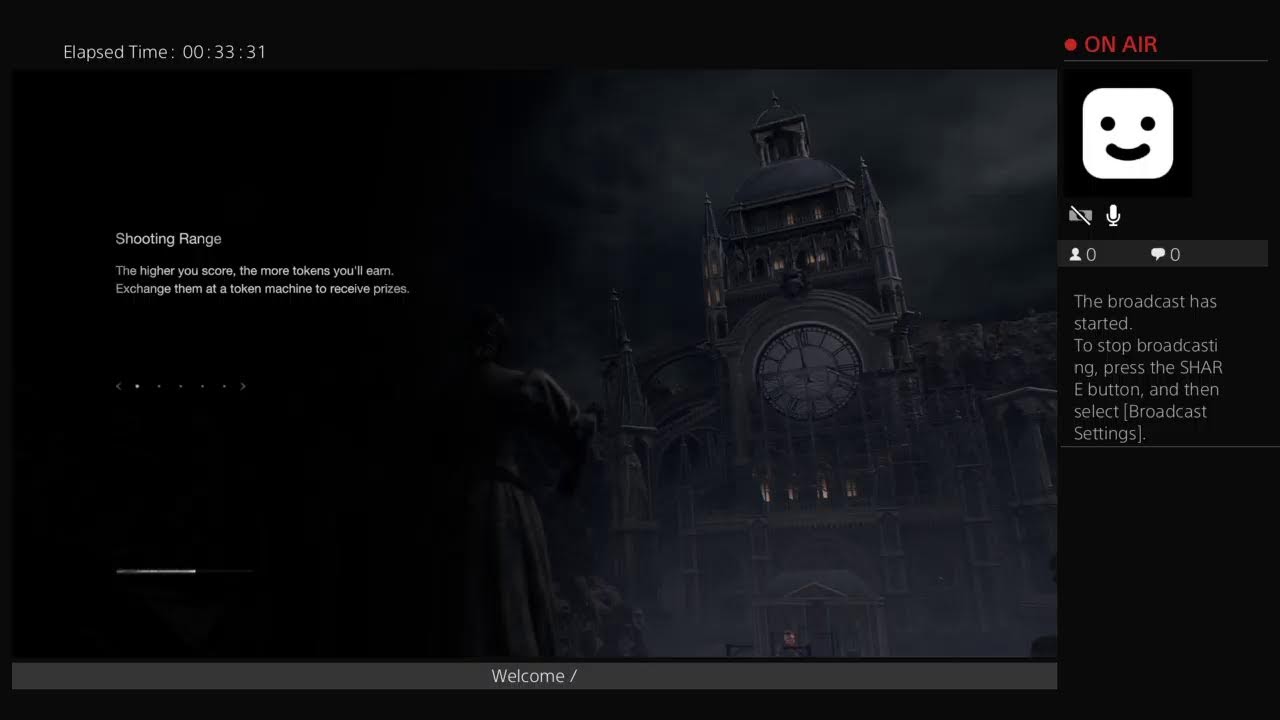1280x720 pixels.
Task: Click the Welcome / message bar
Action: (x=534, y=676)
